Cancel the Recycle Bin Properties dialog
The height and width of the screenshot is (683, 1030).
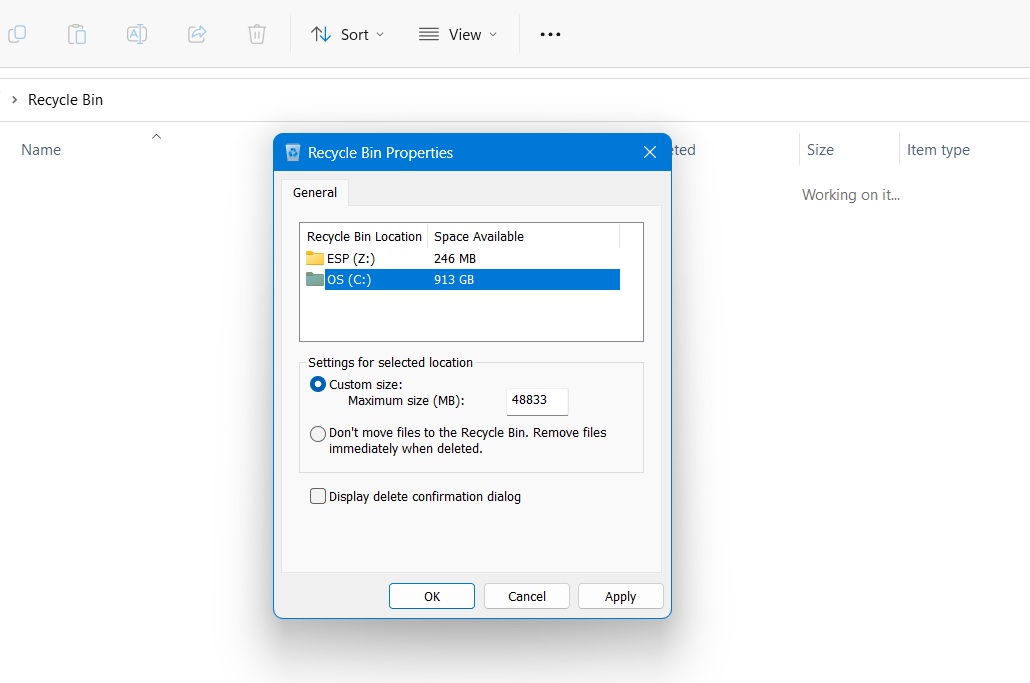coord(526,595)
